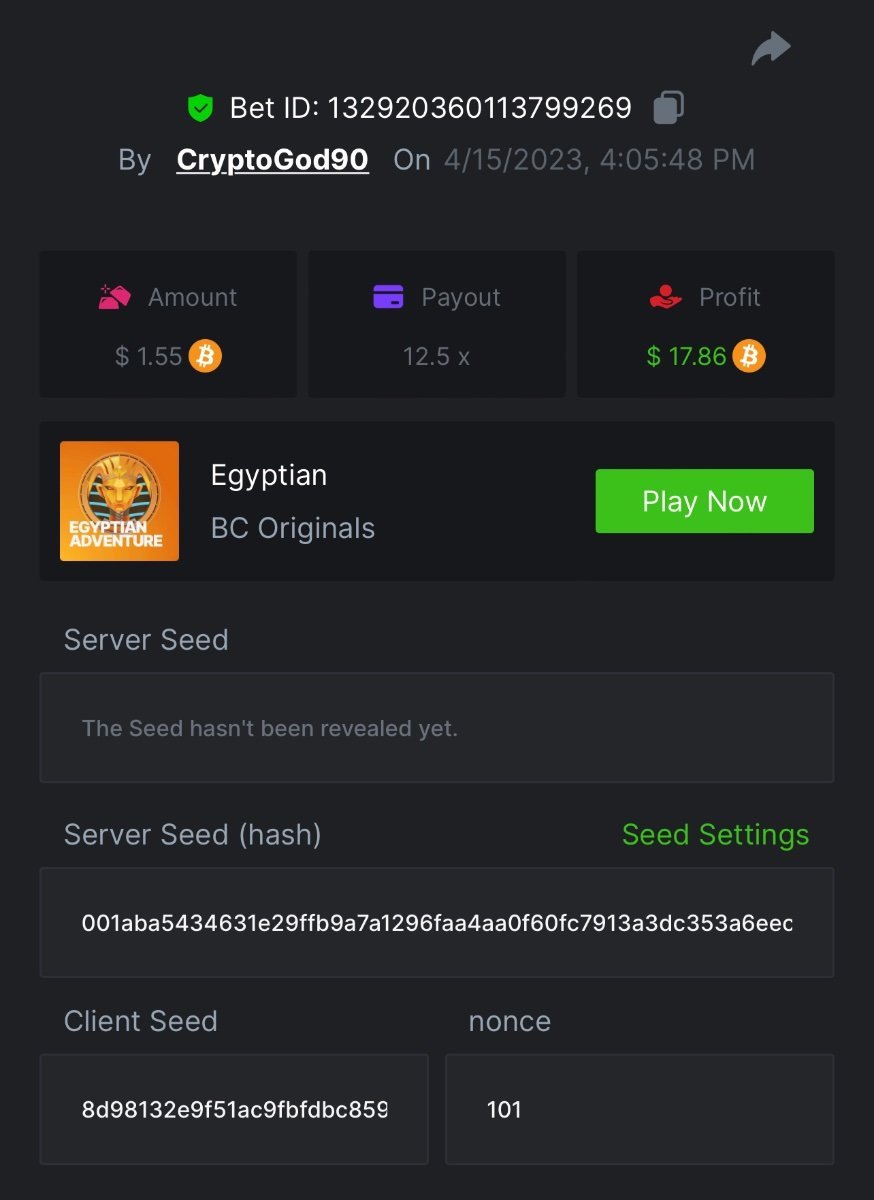The height and width of the screenshot is (1200, 874).
Task: Click the green verified shield icon
Action: coord(201,108)
